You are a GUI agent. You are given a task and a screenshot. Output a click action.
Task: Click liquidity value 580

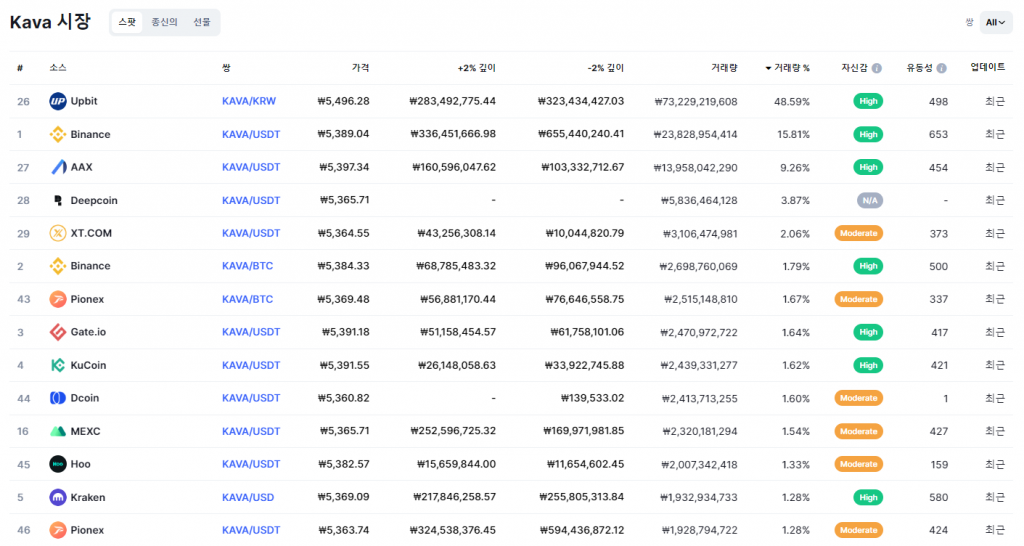[938, 498]
